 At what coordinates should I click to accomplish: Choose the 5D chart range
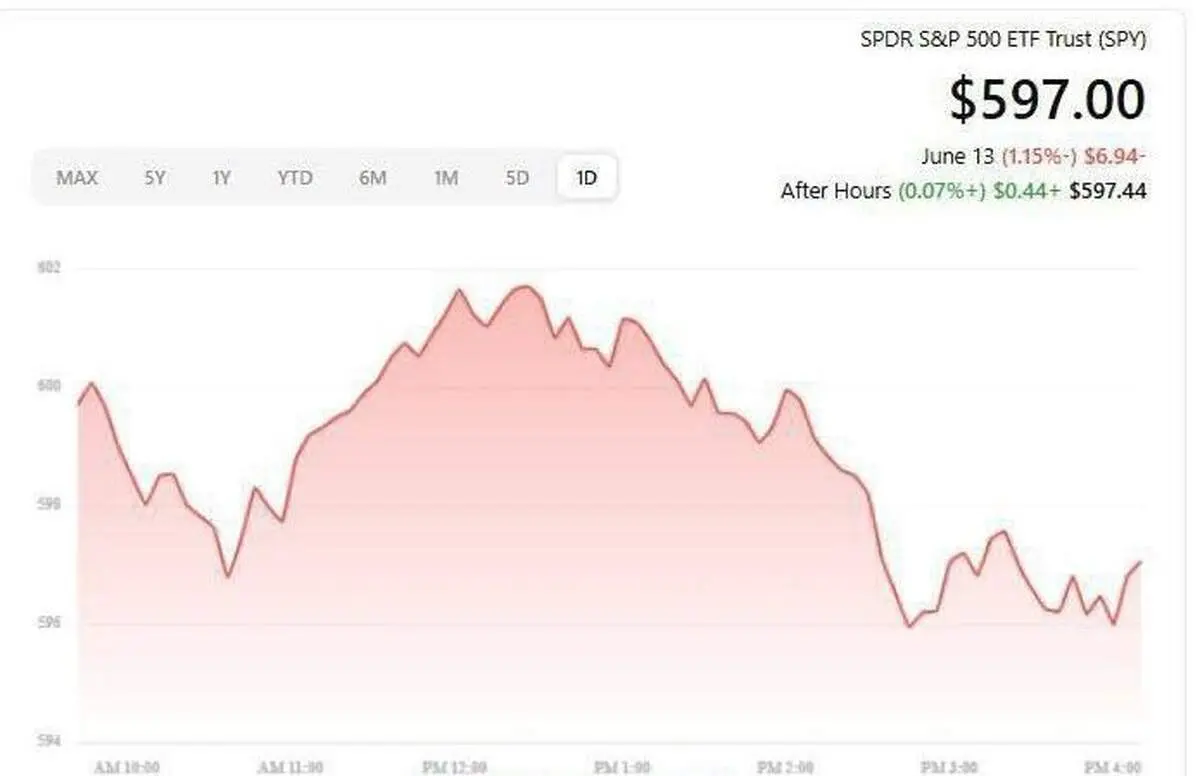click(516, 178)
